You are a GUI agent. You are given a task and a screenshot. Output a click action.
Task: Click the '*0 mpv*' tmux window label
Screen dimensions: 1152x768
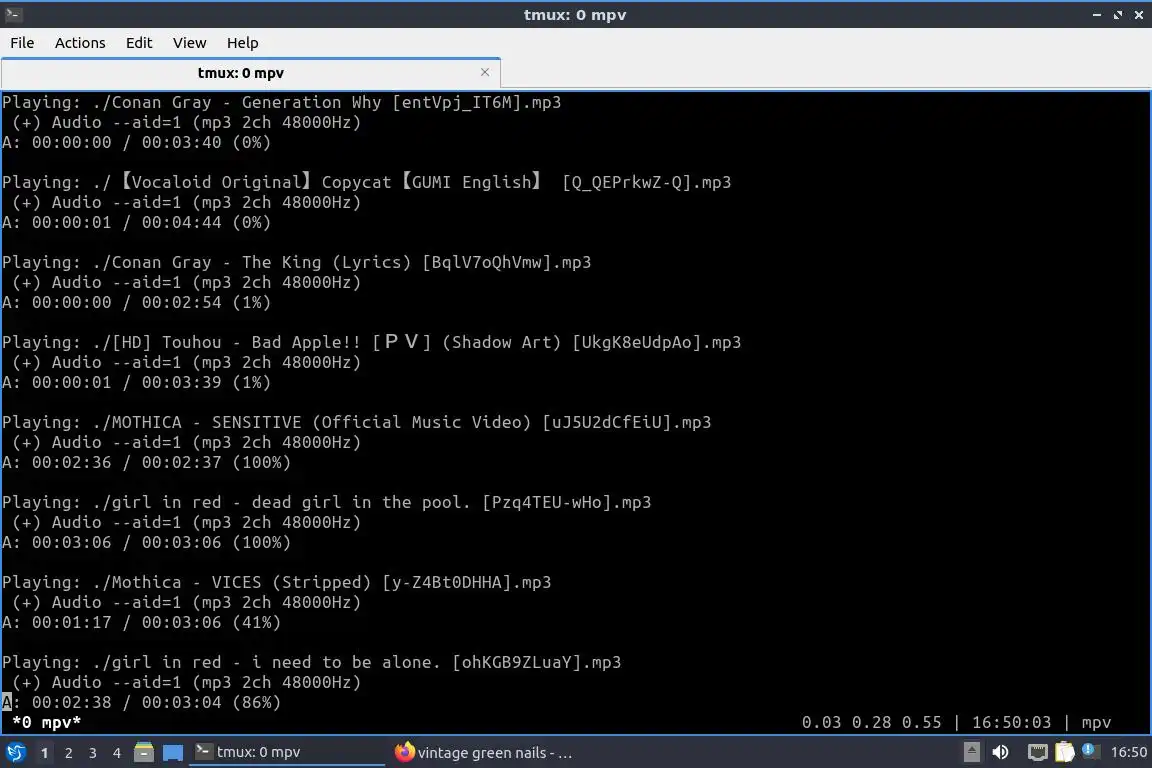(46, 722)
